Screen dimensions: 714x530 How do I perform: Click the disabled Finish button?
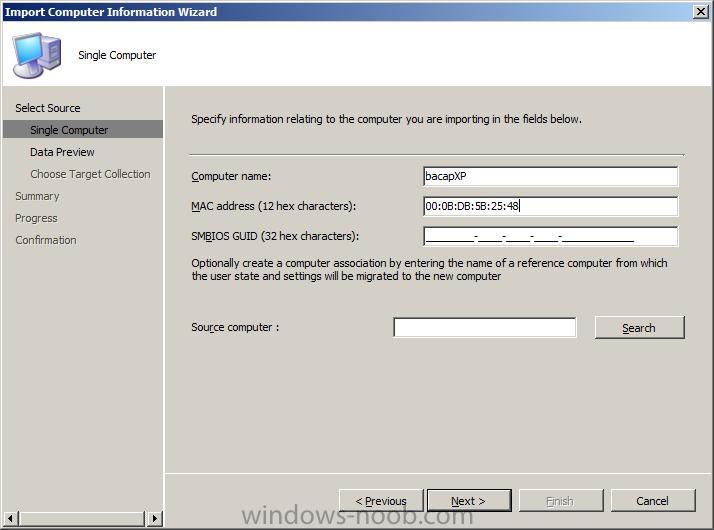tap(561, 500)
